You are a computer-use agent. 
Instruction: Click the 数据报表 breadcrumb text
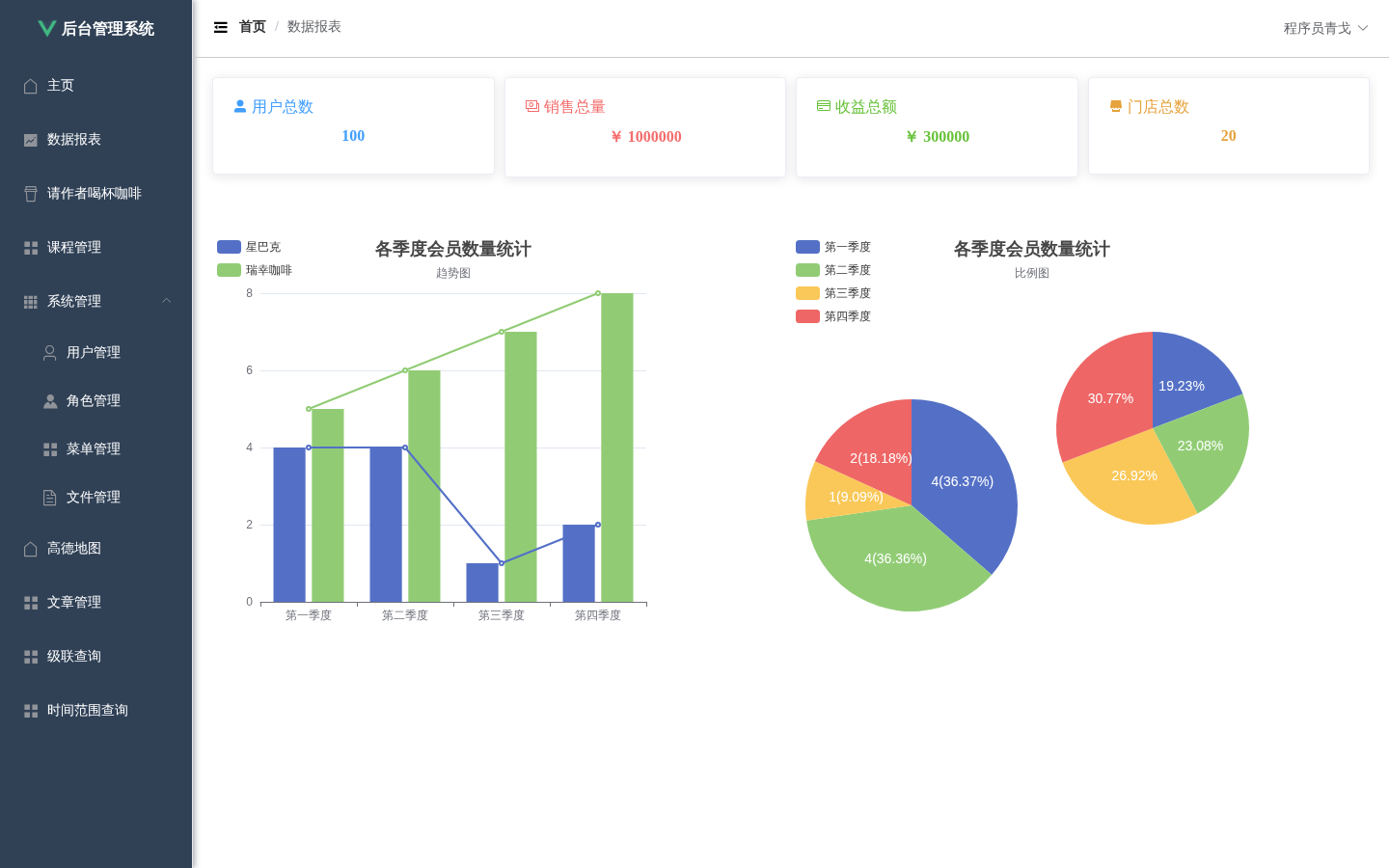click(314, 27)
